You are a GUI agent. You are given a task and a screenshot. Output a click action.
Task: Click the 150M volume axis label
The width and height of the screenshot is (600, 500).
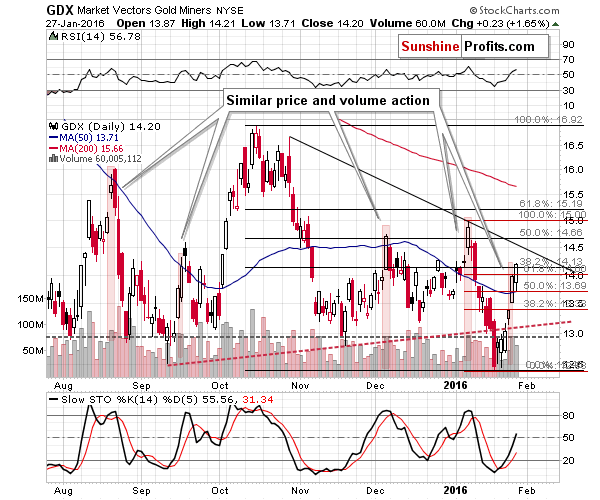[30, 298]
